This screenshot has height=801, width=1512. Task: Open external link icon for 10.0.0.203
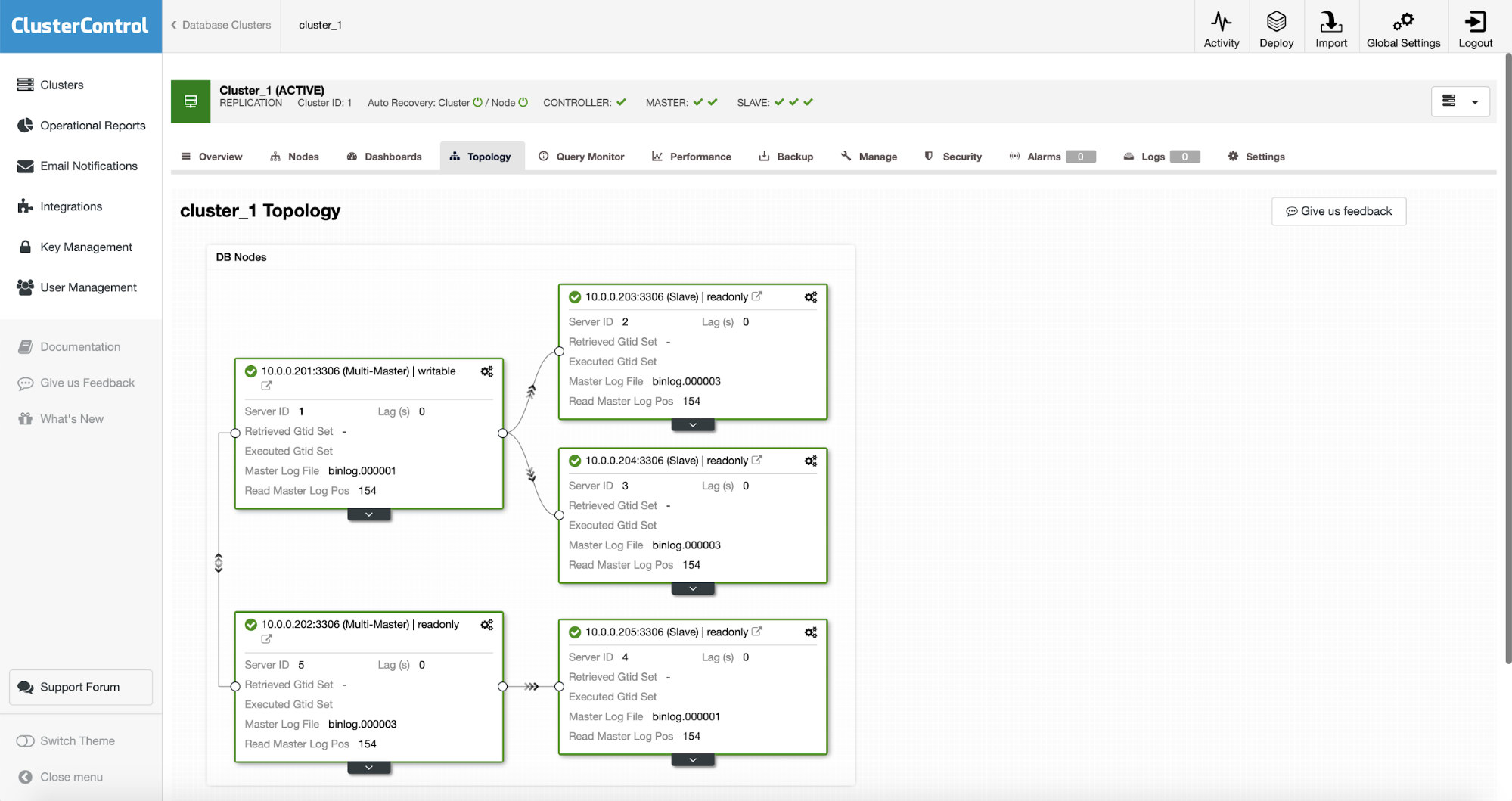click(756, 296)
